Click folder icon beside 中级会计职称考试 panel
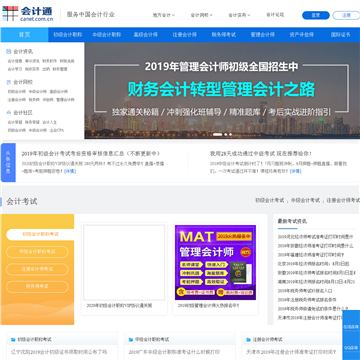 point(131,340)
